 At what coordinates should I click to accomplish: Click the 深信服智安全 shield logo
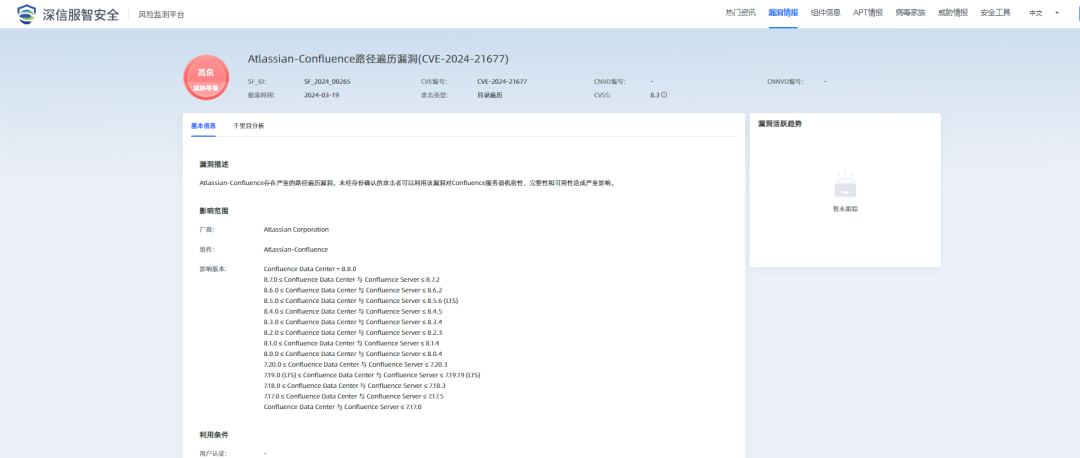pos(27,13)
